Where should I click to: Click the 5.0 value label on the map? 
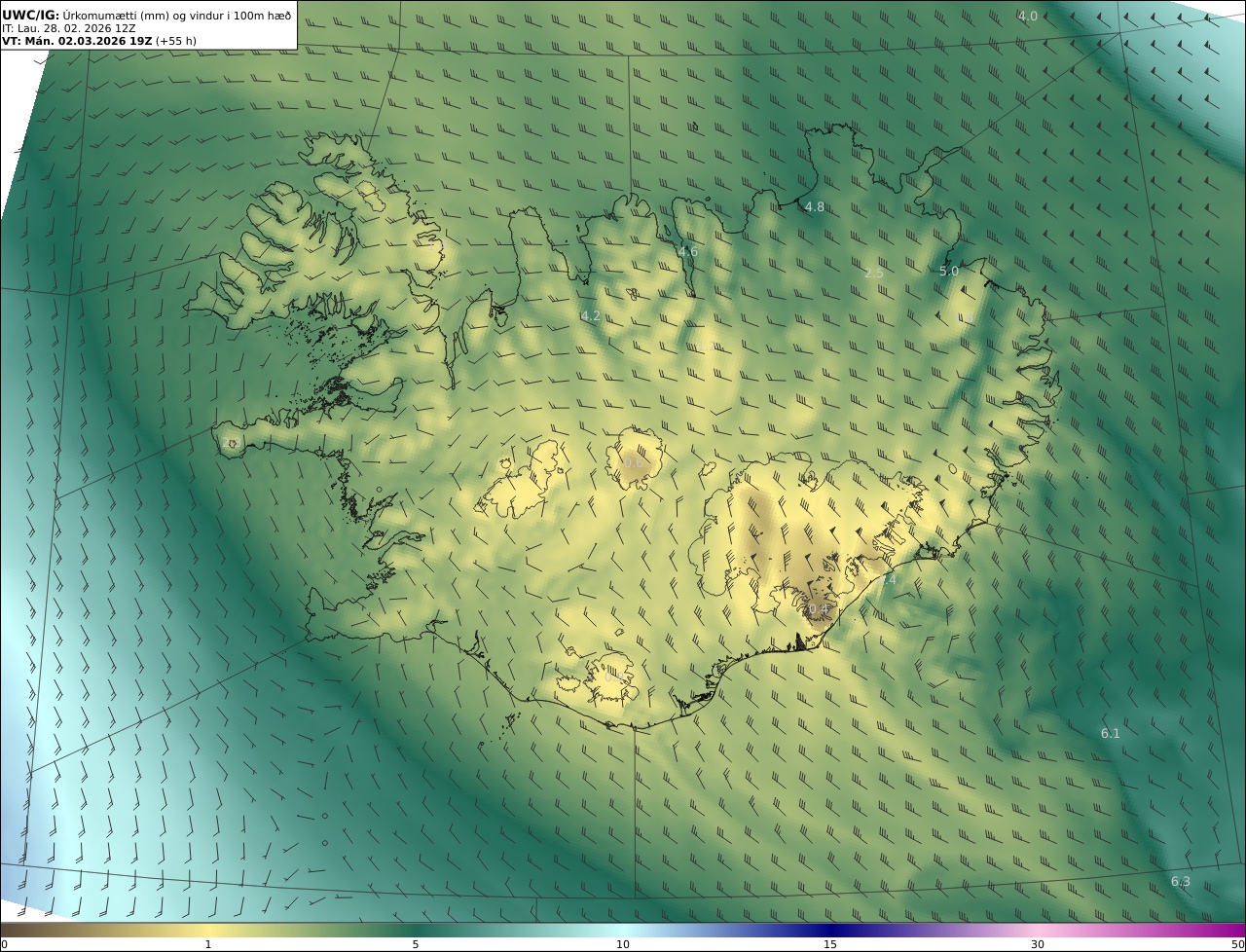point(949,271)
